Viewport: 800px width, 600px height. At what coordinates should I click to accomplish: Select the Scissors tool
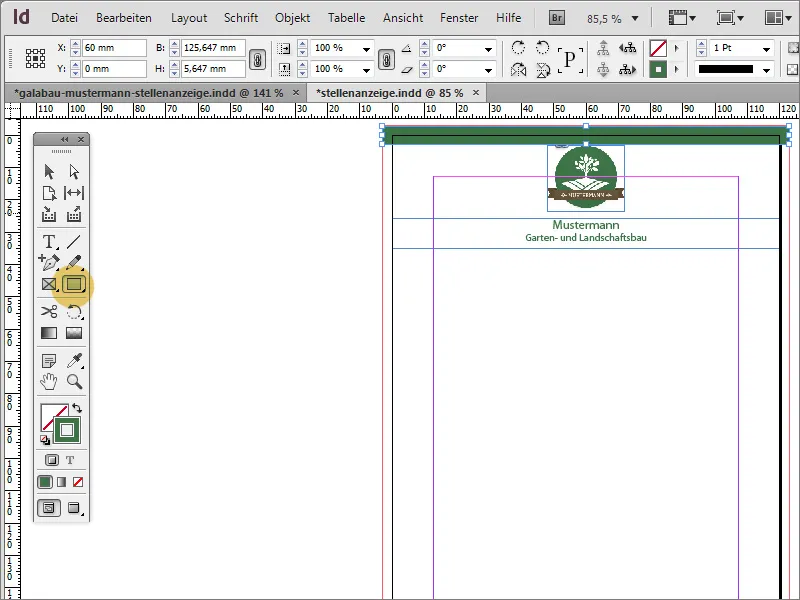tap(49, 311)
